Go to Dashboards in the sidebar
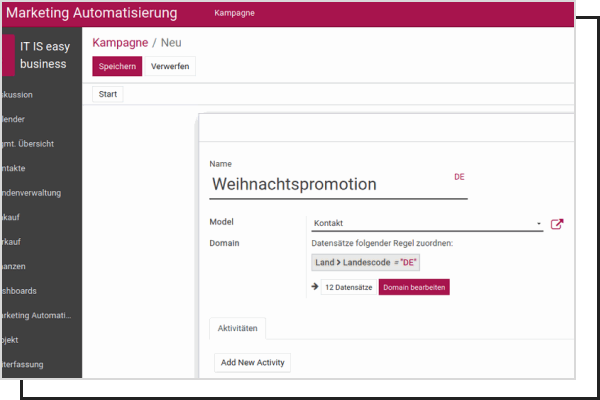Viewport: 600px width, 400px height. pyautogui.click(x=30, y=290)
